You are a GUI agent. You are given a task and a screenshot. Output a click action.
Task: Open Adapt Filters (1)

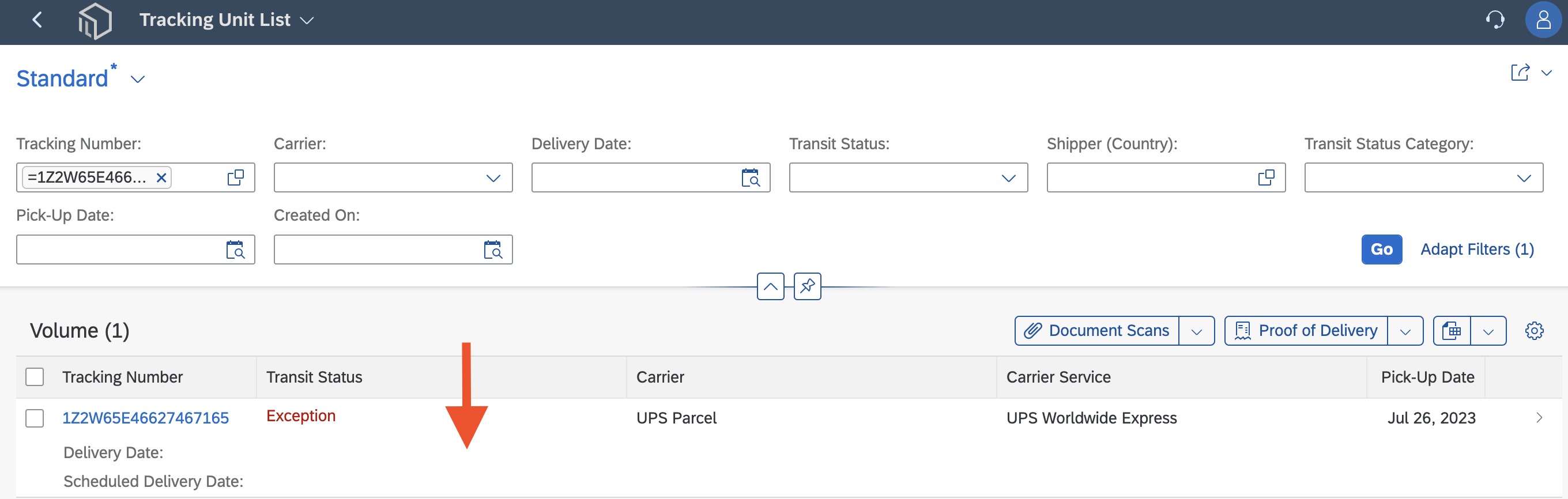(1477, 250)
